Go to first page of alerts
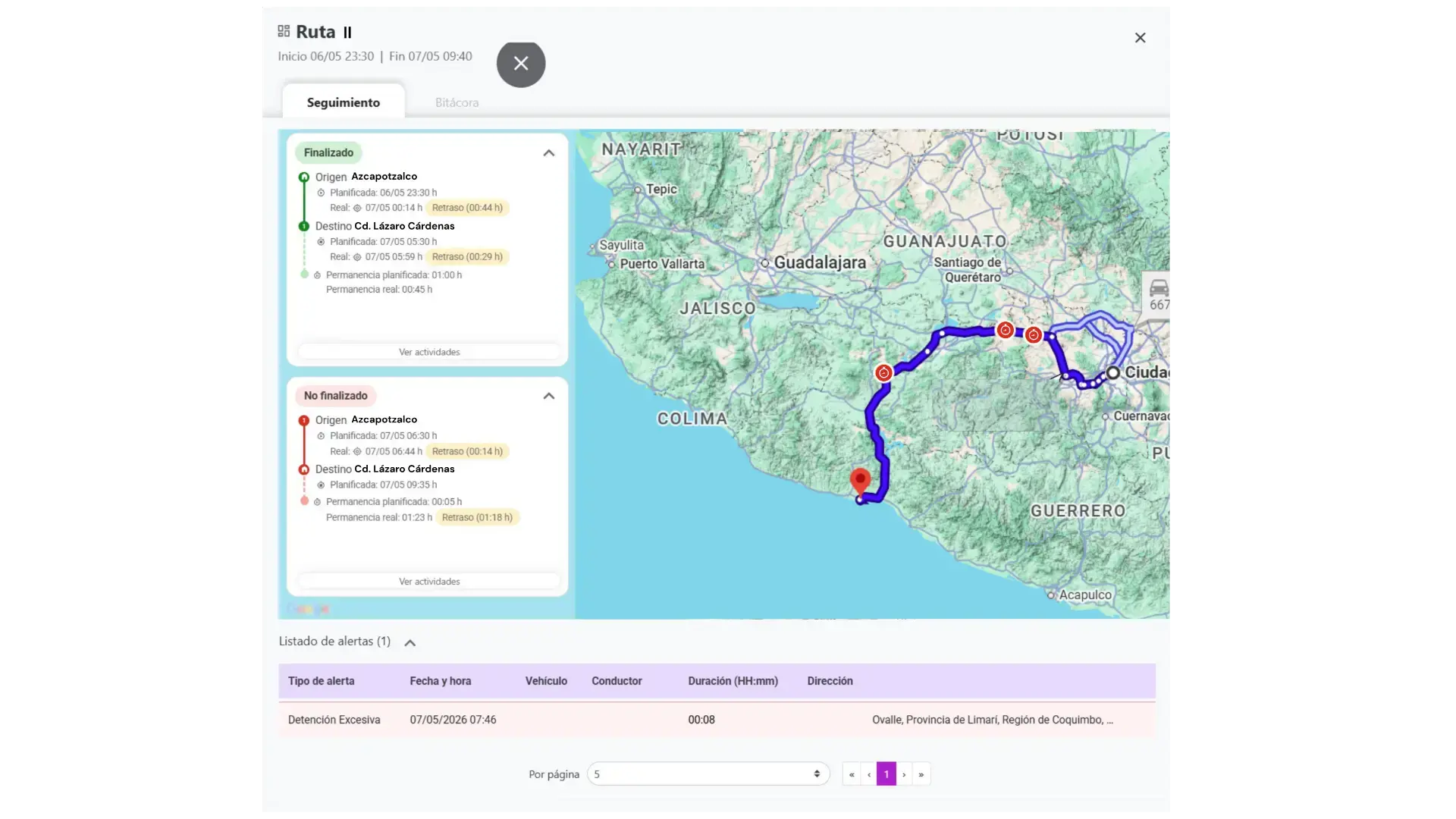Image resolution: width=1456 pixels, height=819 pixels. tap(852, 774)
